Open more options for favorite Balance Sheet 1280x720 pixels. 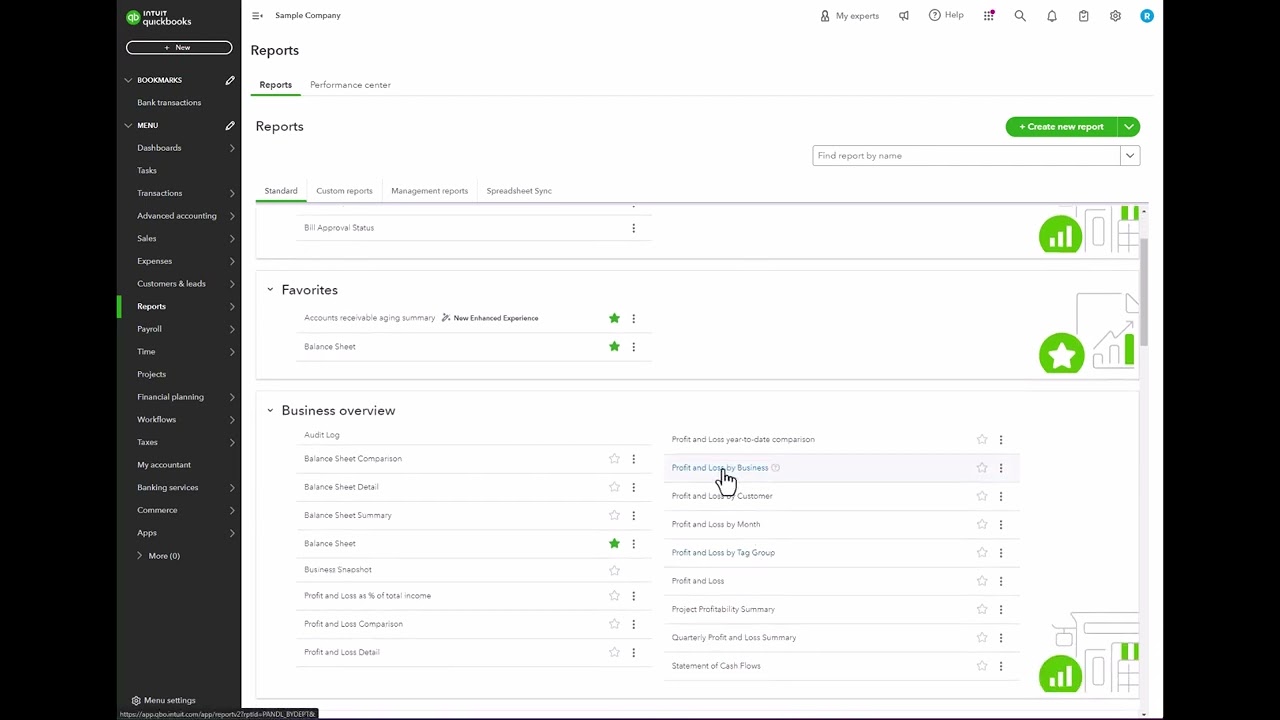pyautogui.click(x=633, y=346)
